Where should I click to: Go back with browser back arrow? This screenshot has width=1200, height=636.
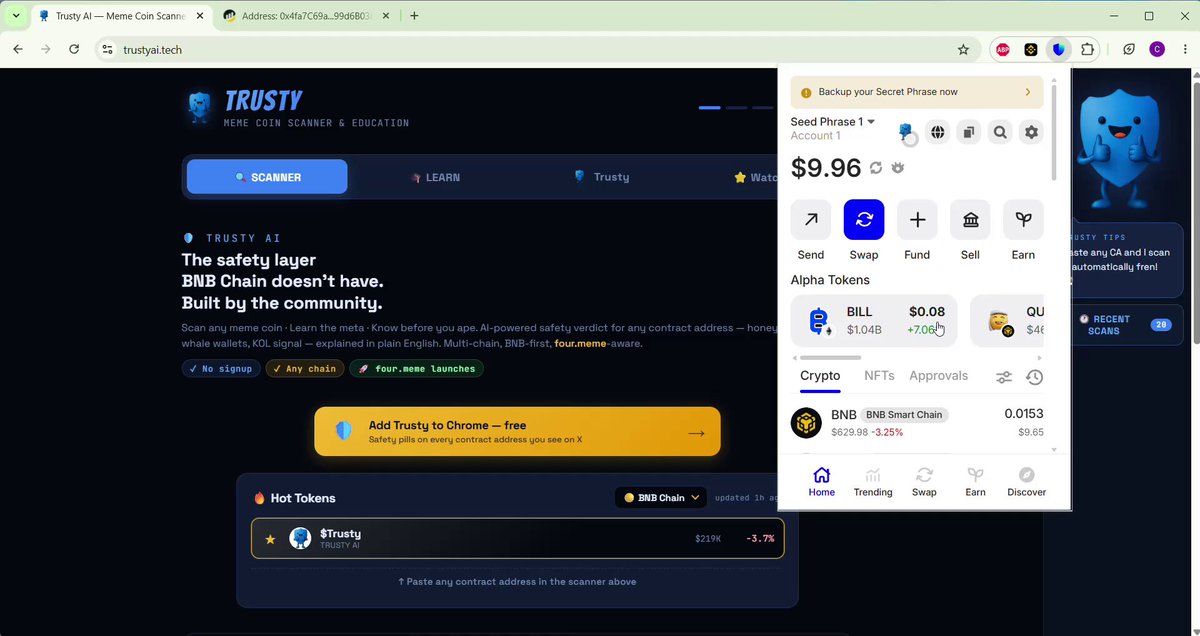(x=18, y=49)
